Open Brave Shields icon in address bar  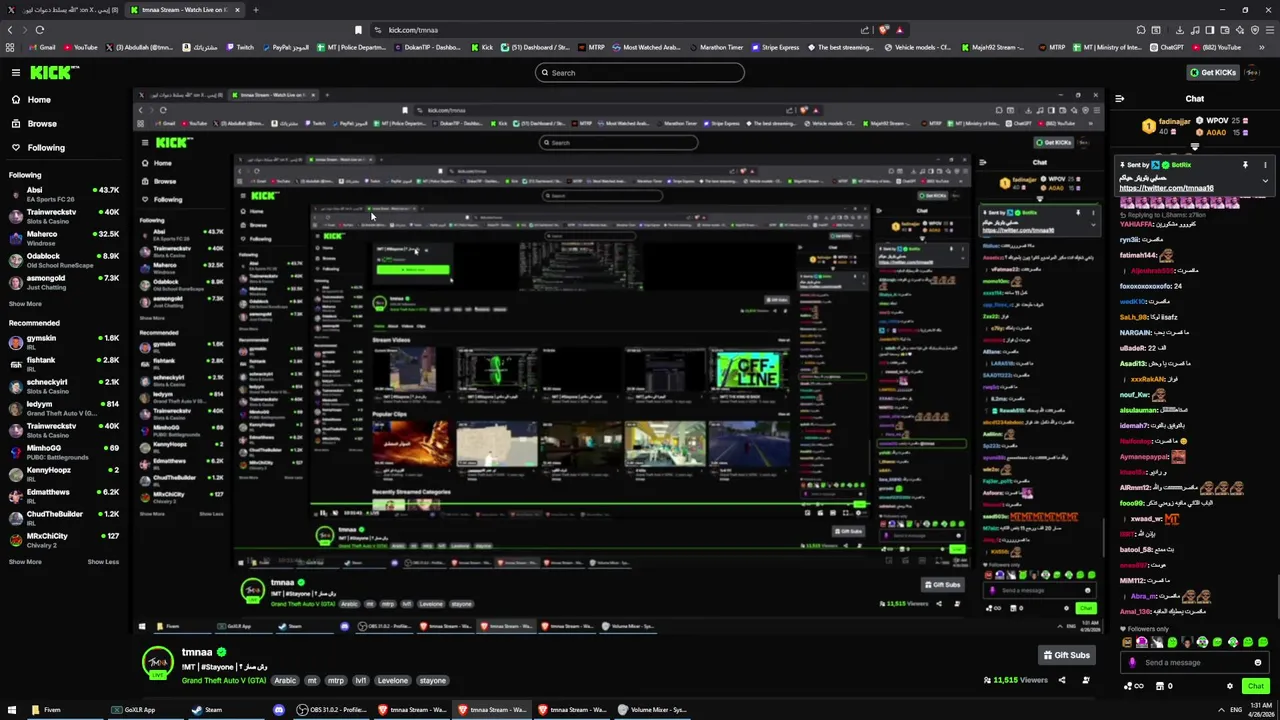tap(885, 30)
